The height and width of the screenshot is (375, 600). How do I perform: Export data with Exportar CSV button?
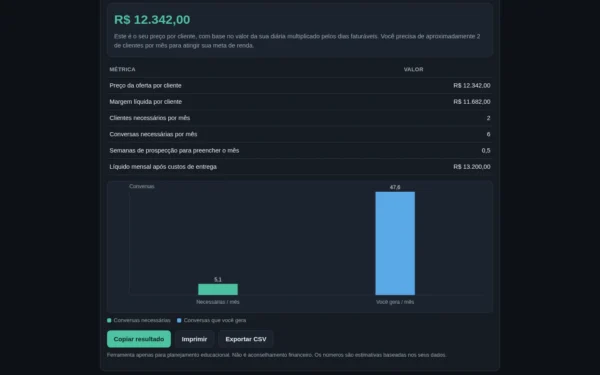[x=246, y=339]
